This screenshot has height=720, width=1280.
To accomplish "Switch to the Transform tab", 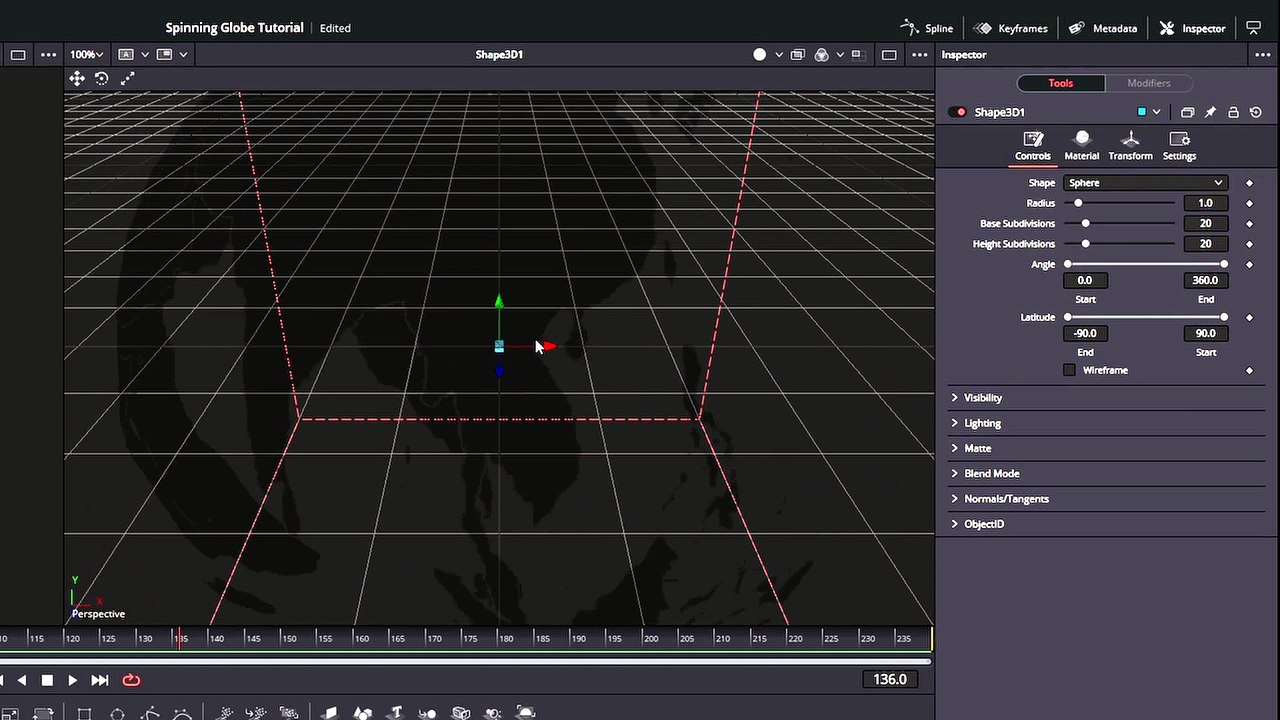I will (1130, 146).
